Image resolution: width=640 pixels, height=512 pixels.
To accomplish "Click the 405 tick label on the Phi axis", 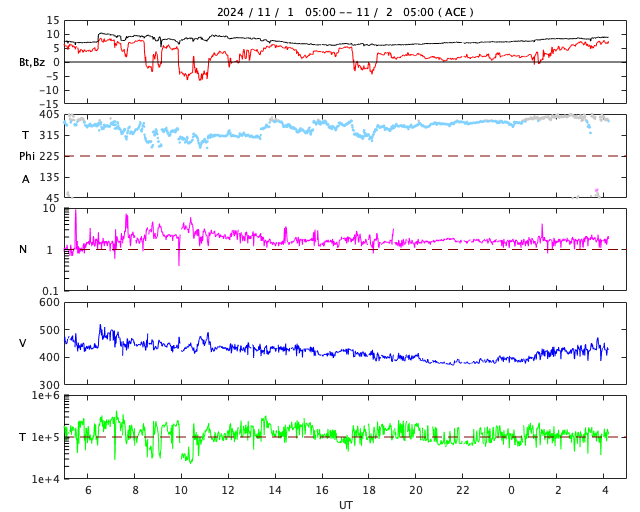I will pos(49,115).
